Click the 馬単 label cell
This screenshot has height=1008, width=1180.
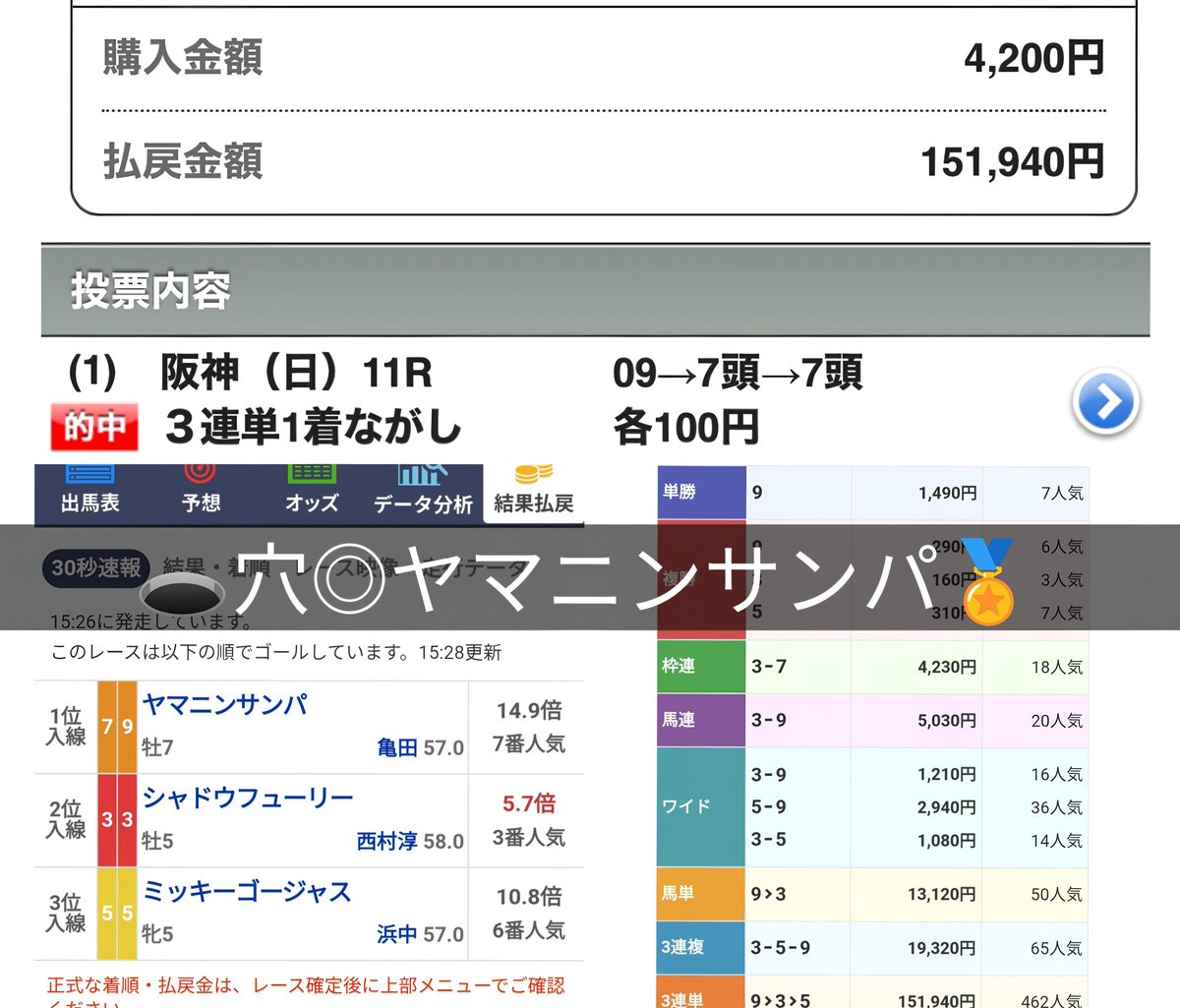[701, 894]
